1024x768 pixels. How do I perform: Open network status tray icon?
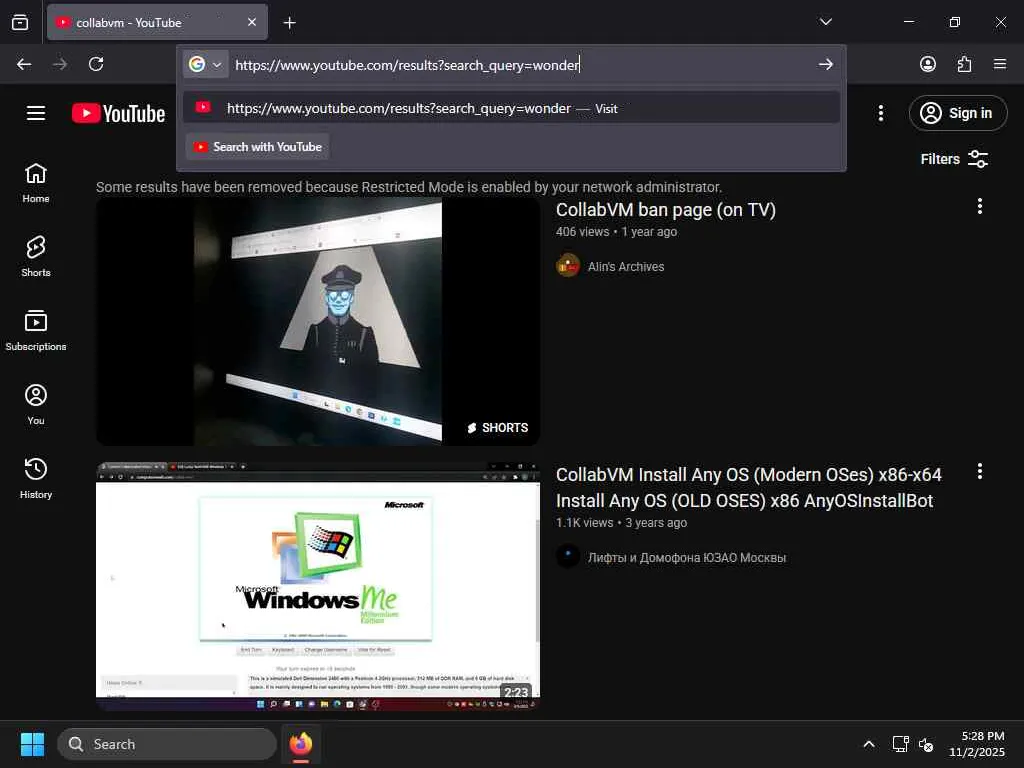pos(901,744)
